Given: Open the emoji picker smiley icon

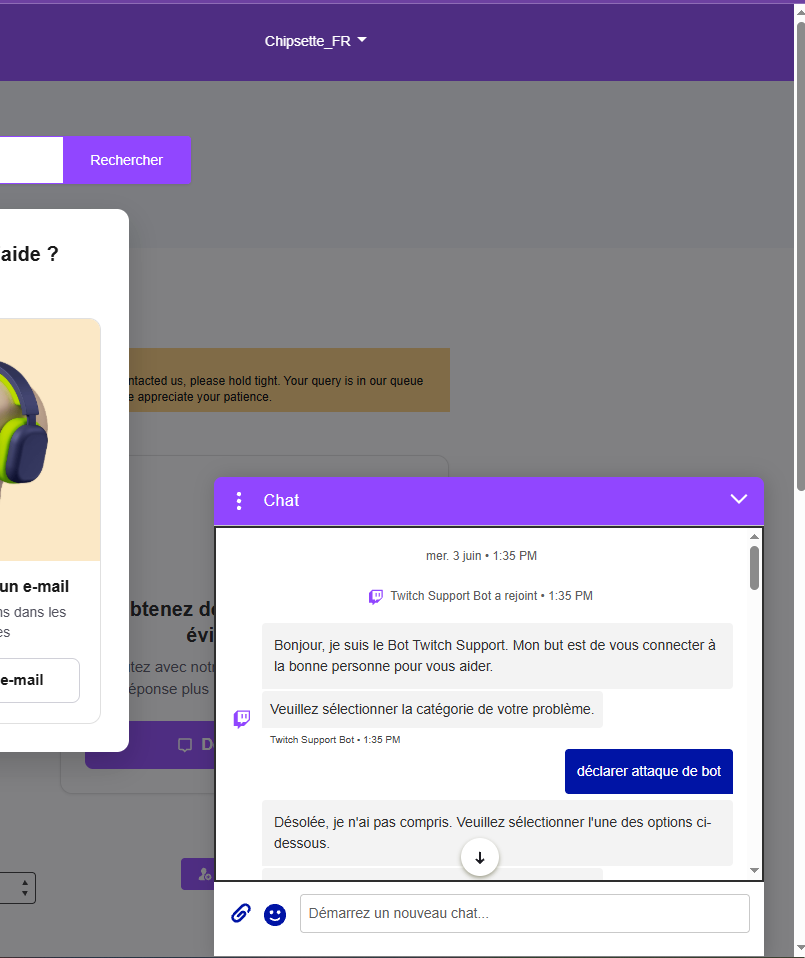Looking at the screenshot, I should pyautogui.click(x=275, y=915).
